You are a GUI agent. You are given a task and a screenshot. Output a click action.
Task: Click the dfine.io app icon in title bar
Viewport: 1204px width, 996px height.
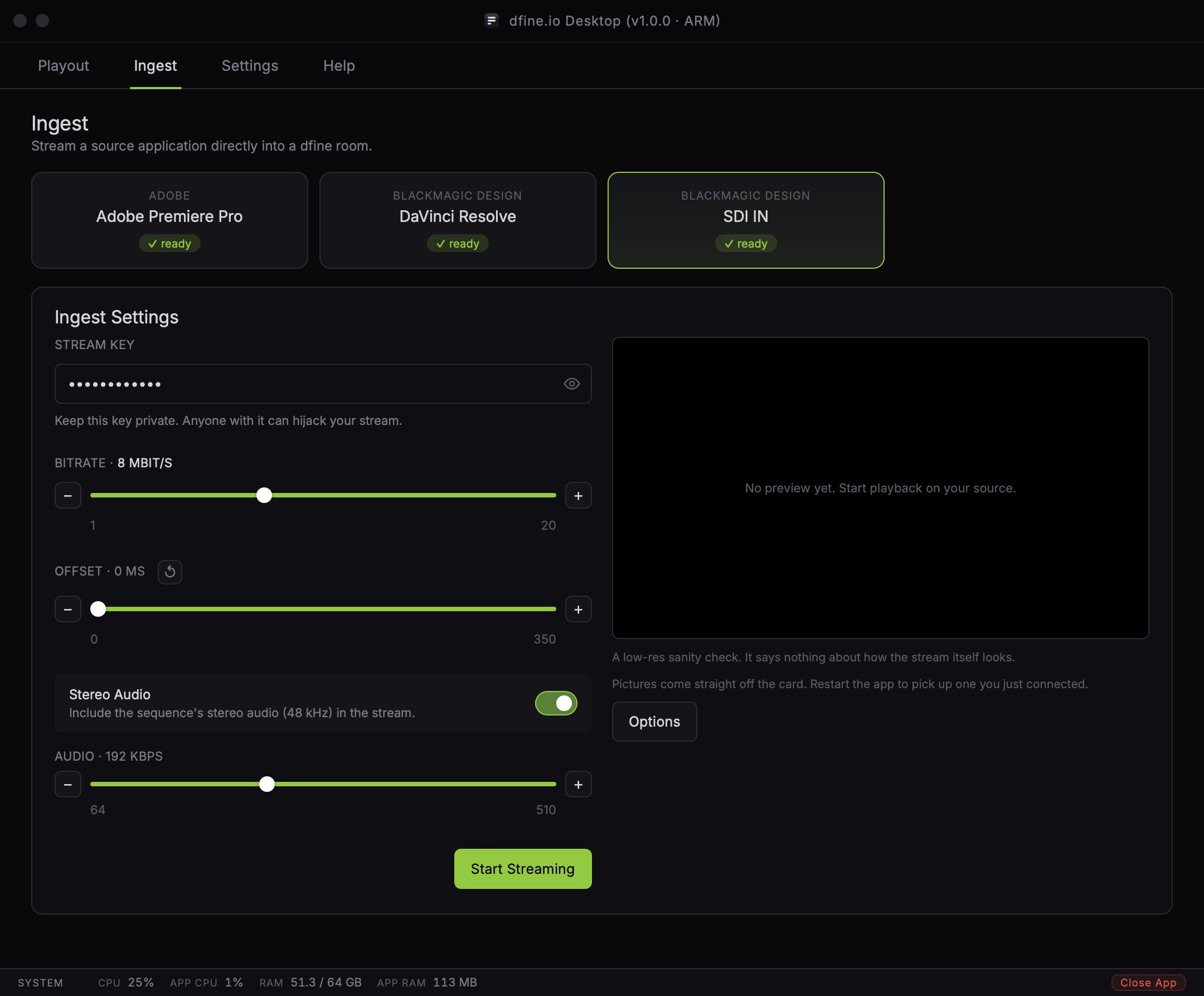point(491,21)
